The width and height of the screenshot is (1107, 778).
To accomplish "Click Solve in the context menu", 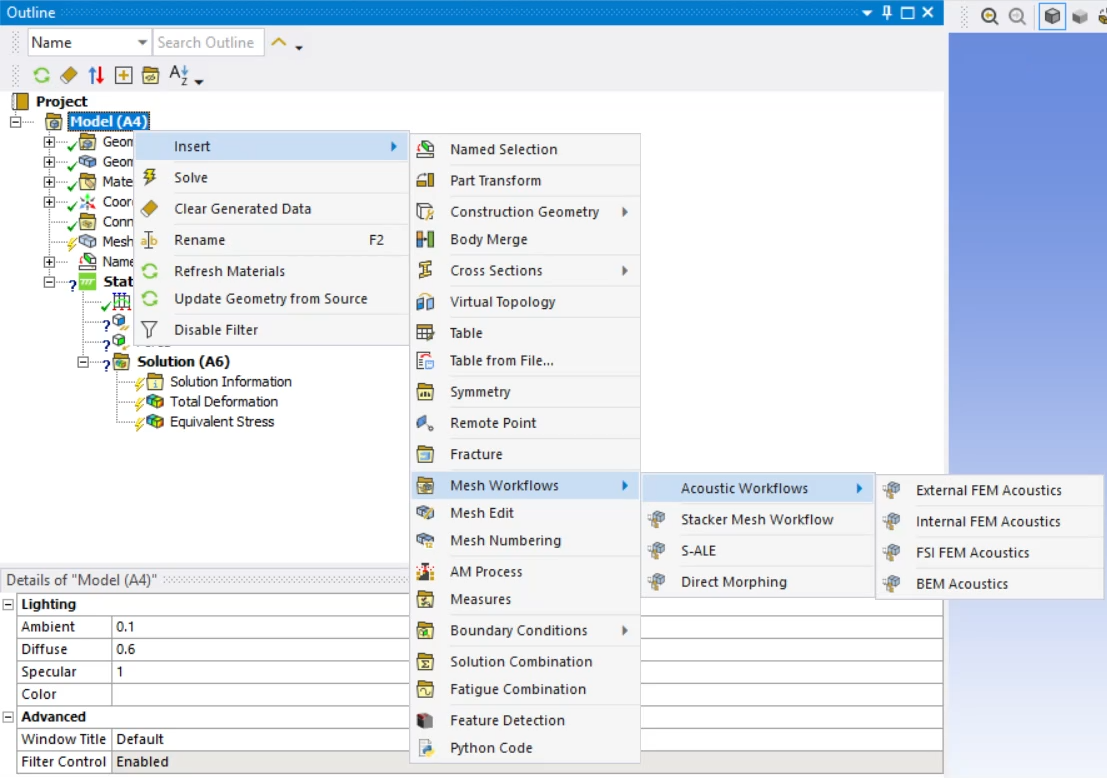I will (x=191, y=177).
